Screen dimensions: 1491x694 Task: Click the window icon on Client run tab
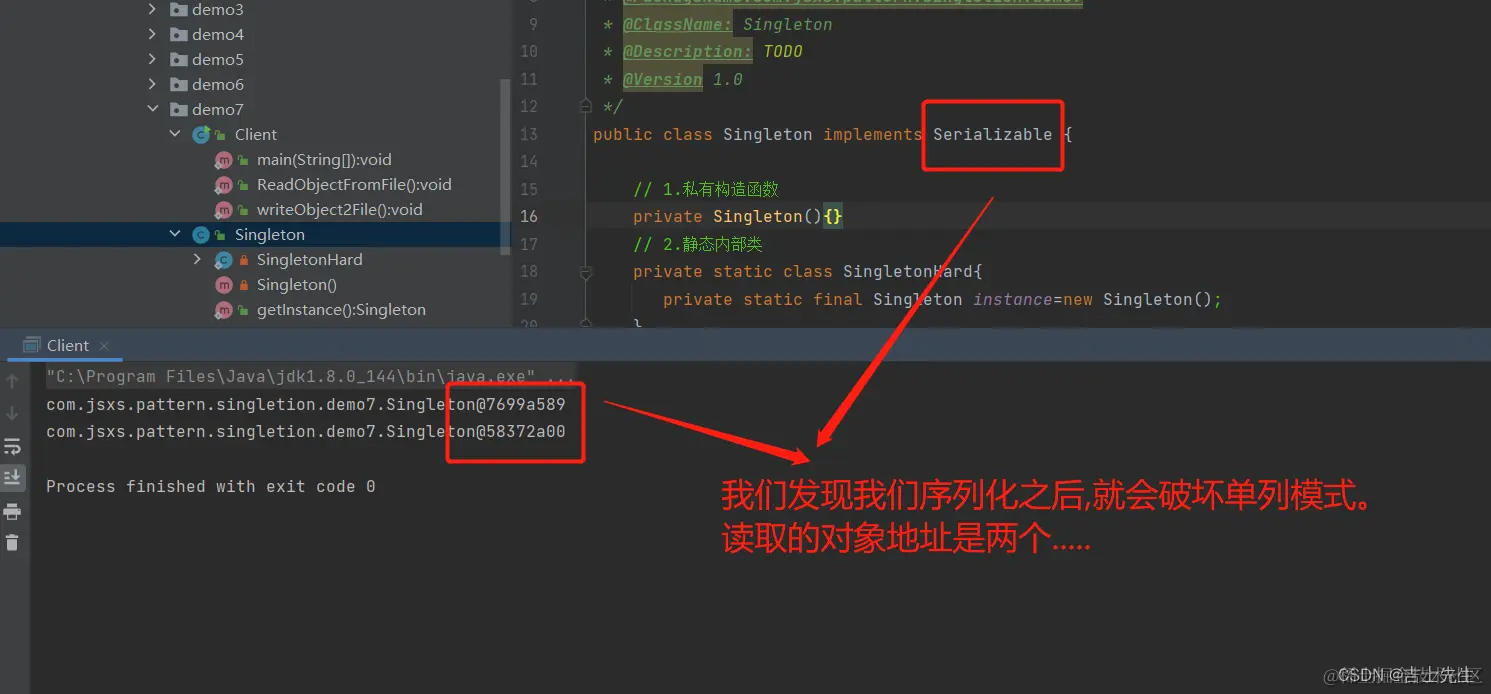pos(32,345)
